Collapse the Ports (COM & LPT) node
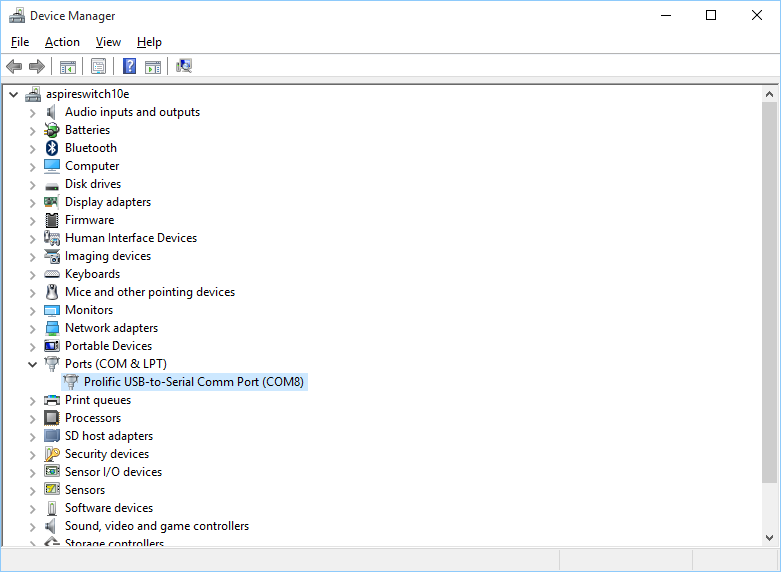Image resolution: width=781 pixels, height=572 pixels. coord(32,364)
